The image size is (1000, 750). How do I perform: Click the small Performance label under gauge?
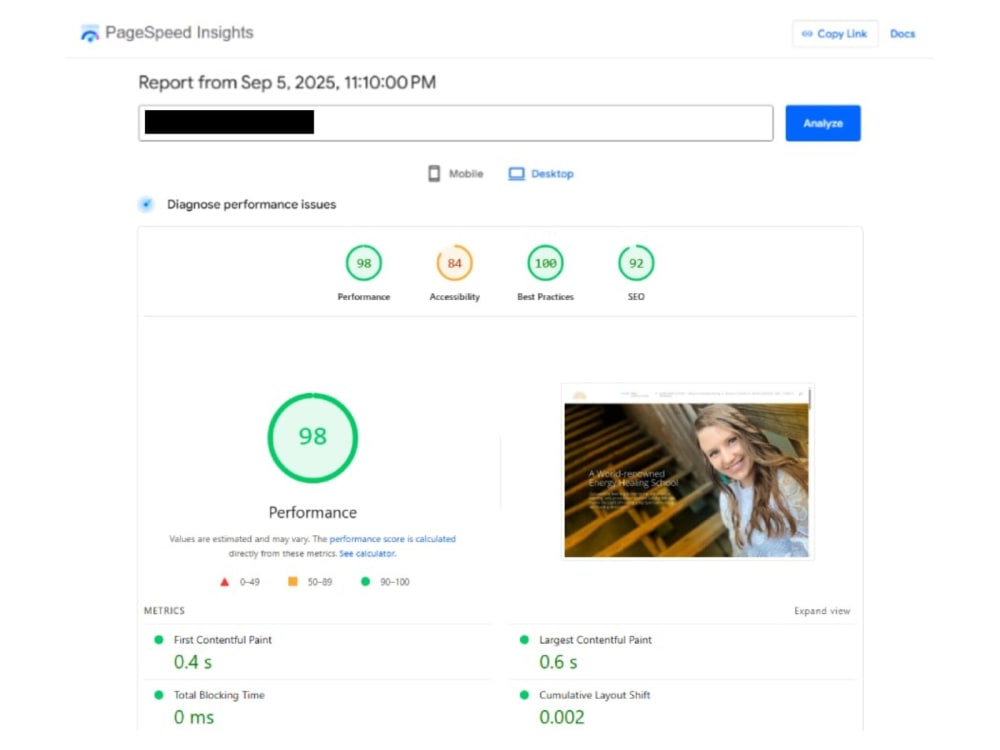[x=364, y=297]
